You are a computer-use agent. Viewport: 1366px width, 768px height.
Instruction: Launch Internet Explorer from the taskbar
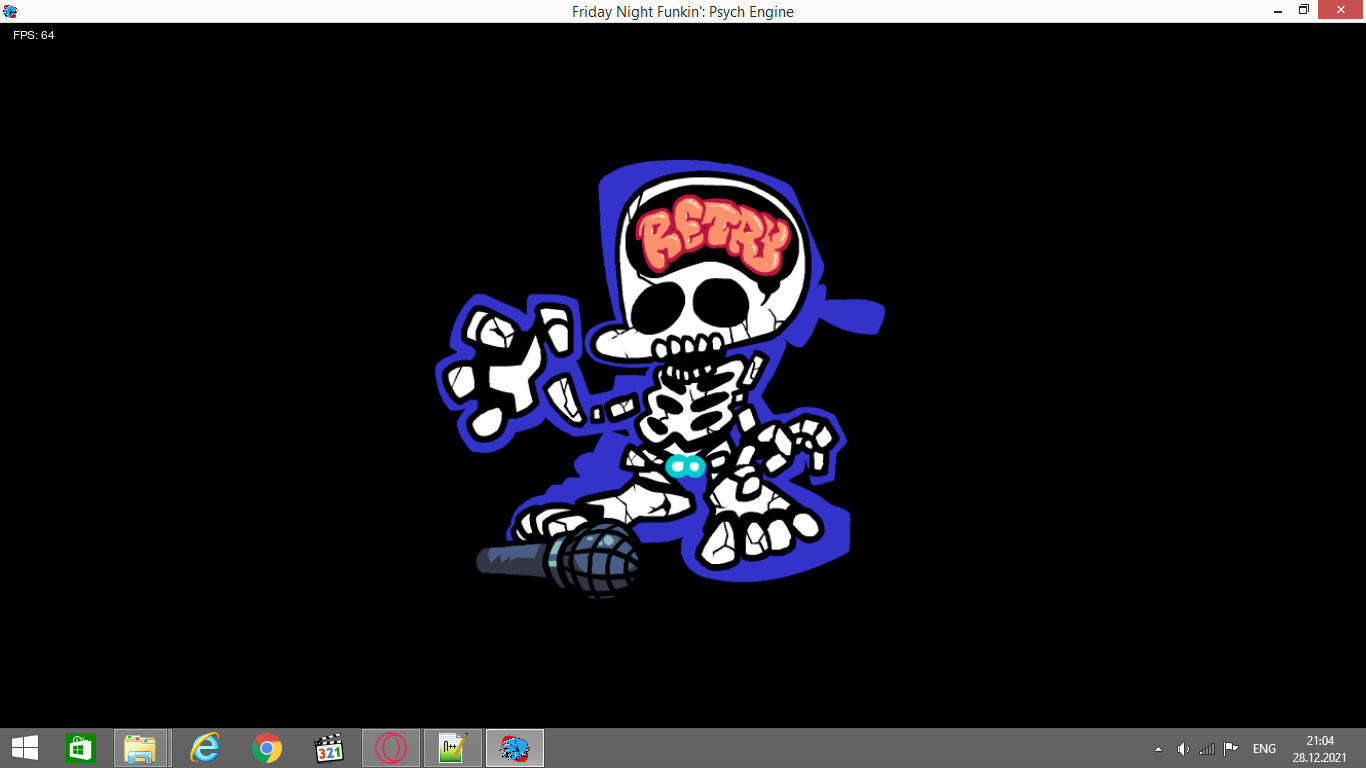203,748
